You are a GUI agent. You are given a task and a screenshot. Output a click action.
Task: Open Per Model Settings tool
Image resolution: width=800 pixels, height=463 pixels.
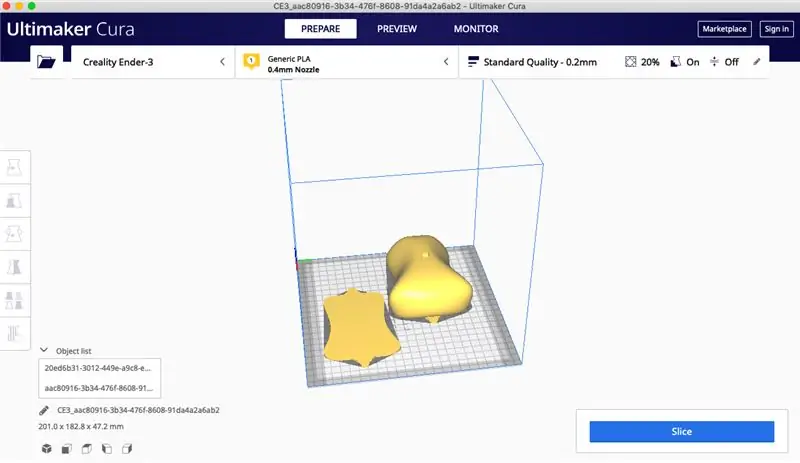(14, 300)
